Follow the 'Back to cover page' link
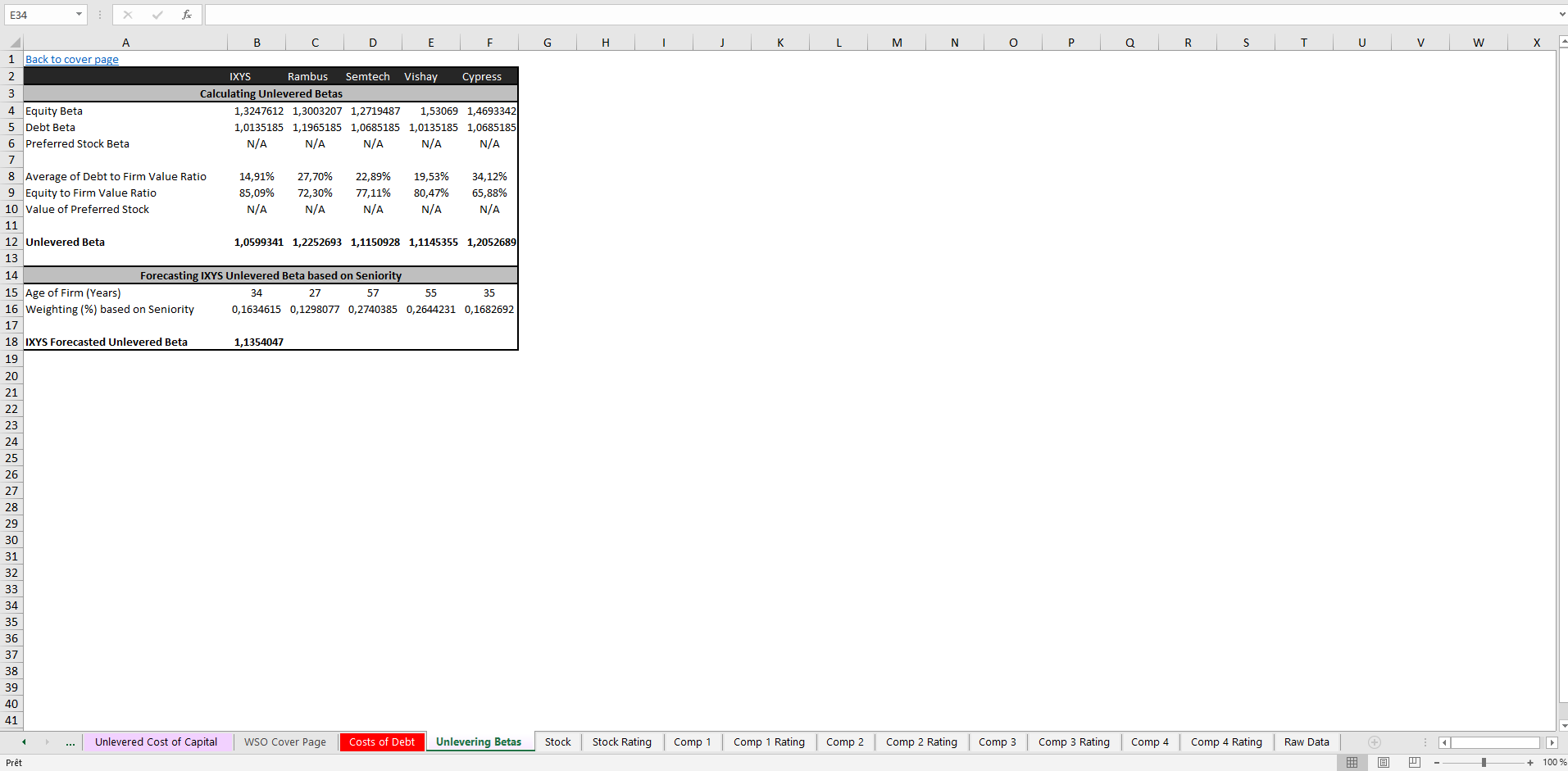Viewport: 1568px width, 771px height. (x=72, y=60)
